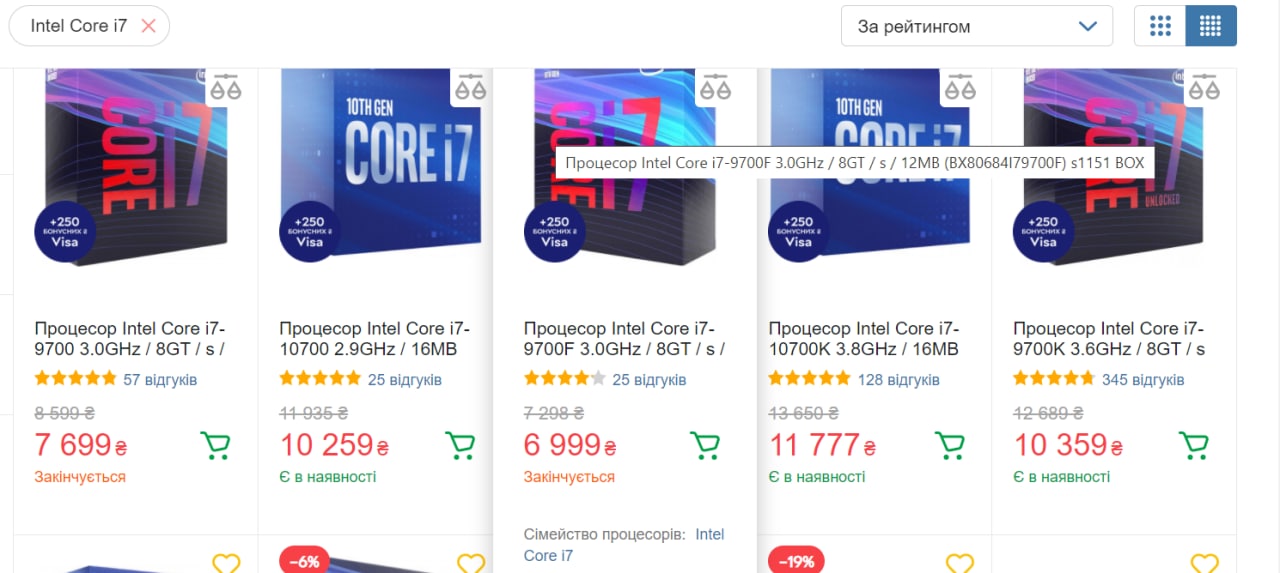Click star rating of i7-9700F
Image resolution: width=1280 pixels, height=573 pixels.
point(565,379)
